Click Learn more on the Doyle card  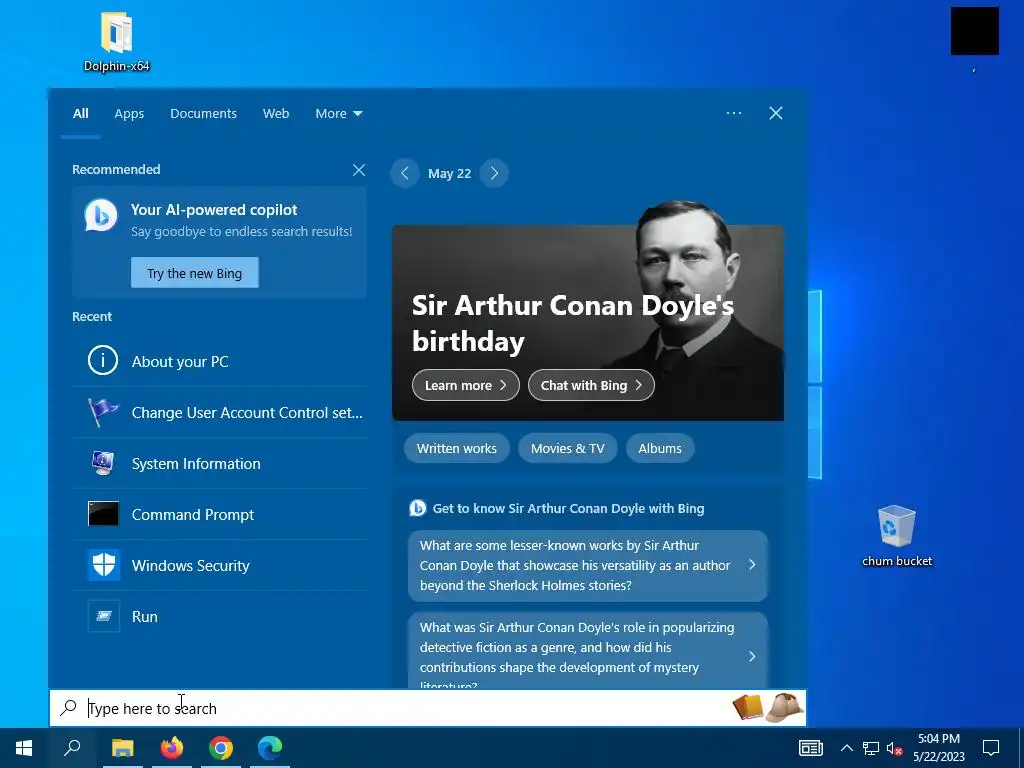pyautogui.click(x=466, y=385)
